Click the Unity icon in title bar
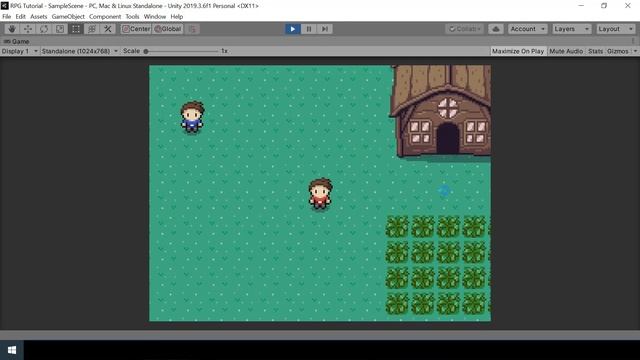 point(4,6)
